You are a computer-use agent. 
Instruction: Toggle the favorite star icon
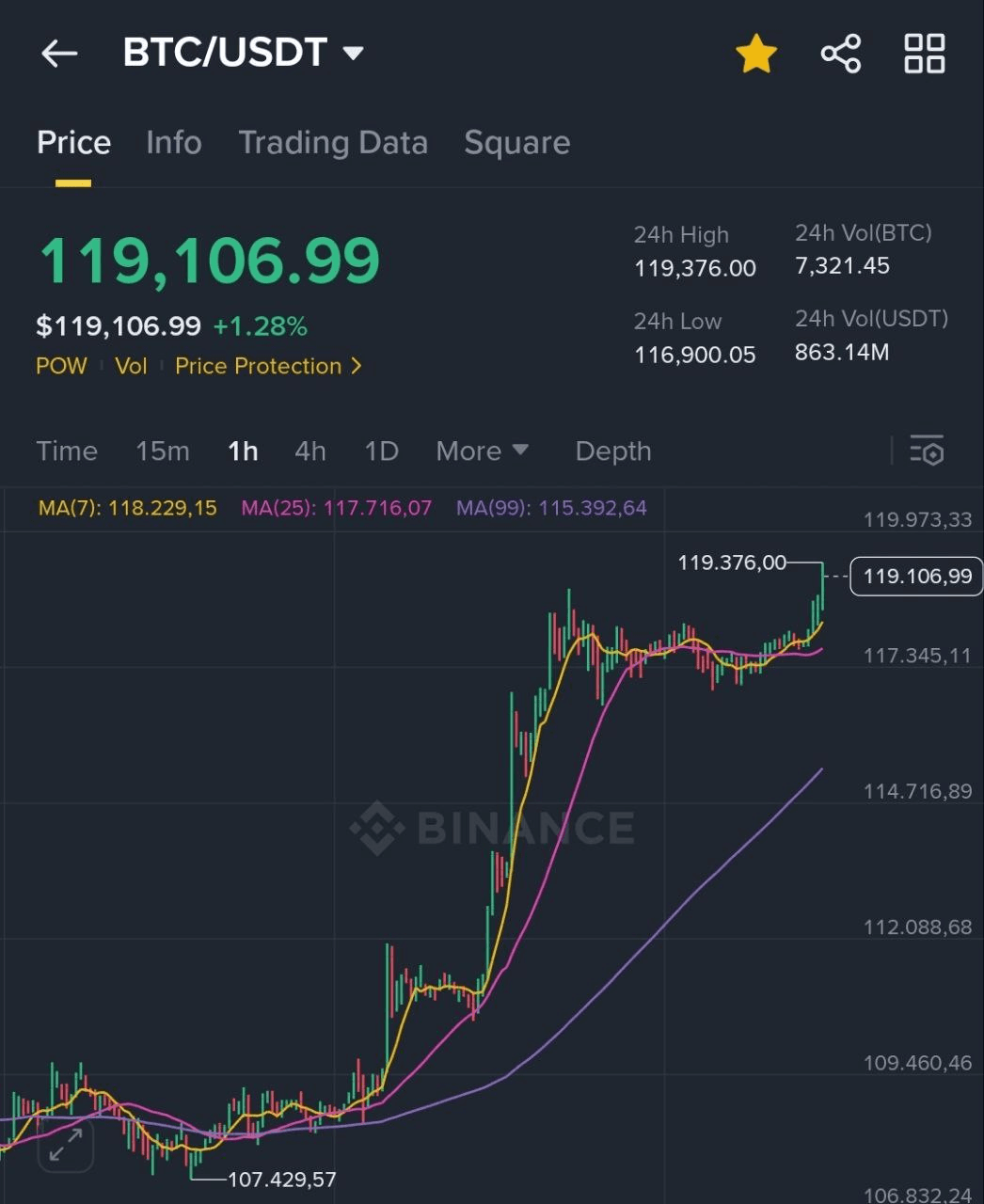click(756, 54)
